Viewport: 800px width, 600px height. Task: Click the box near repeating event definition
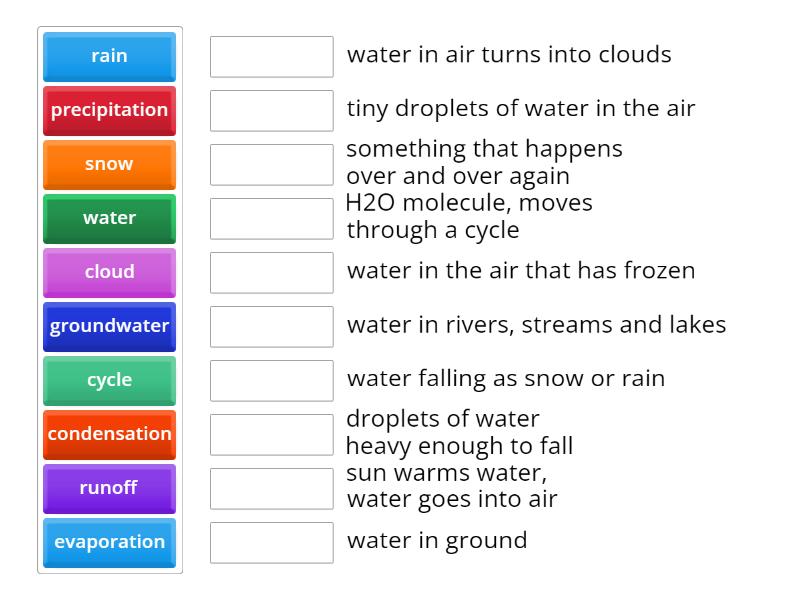pos(271,164)
